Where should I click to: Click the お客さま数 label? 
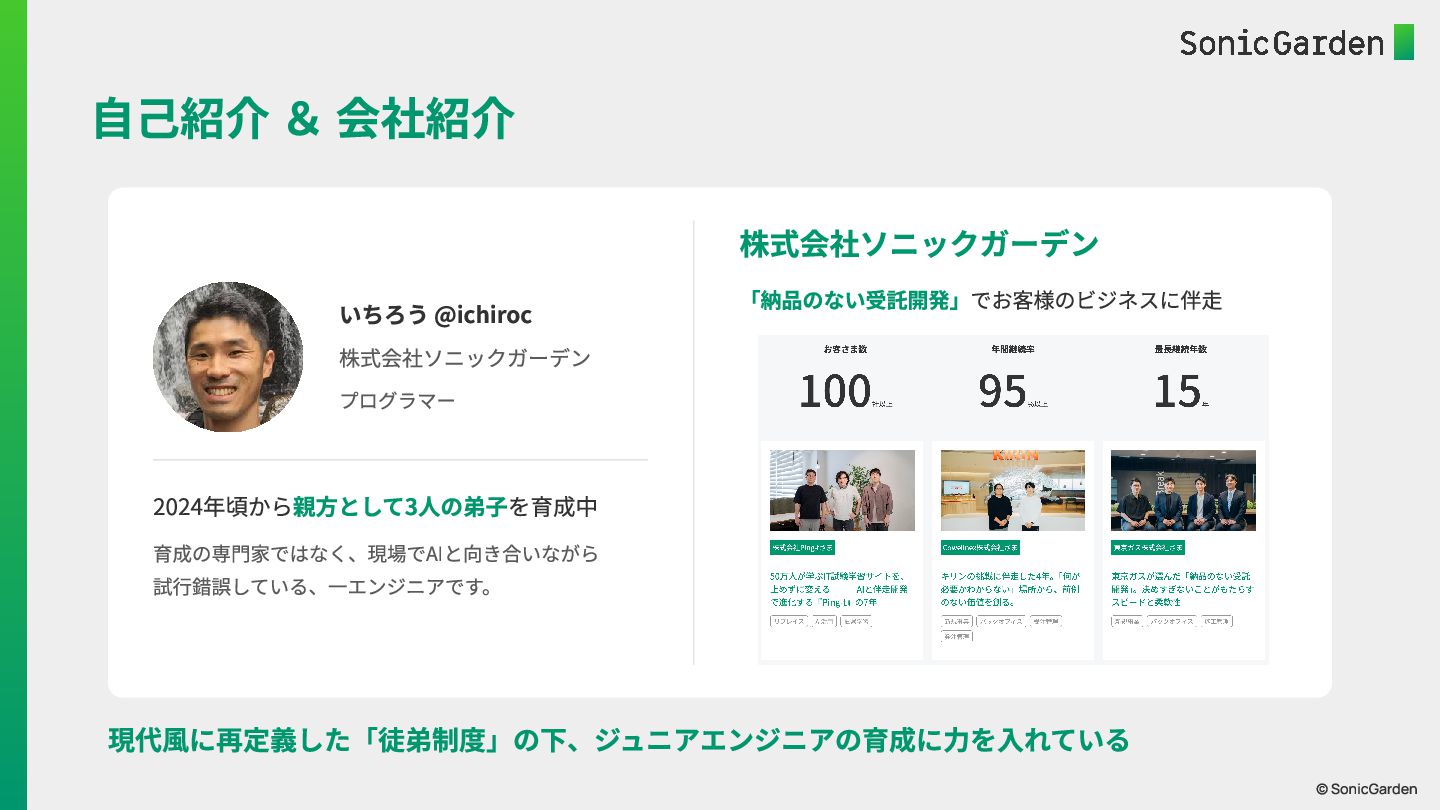tap(845, 349)
